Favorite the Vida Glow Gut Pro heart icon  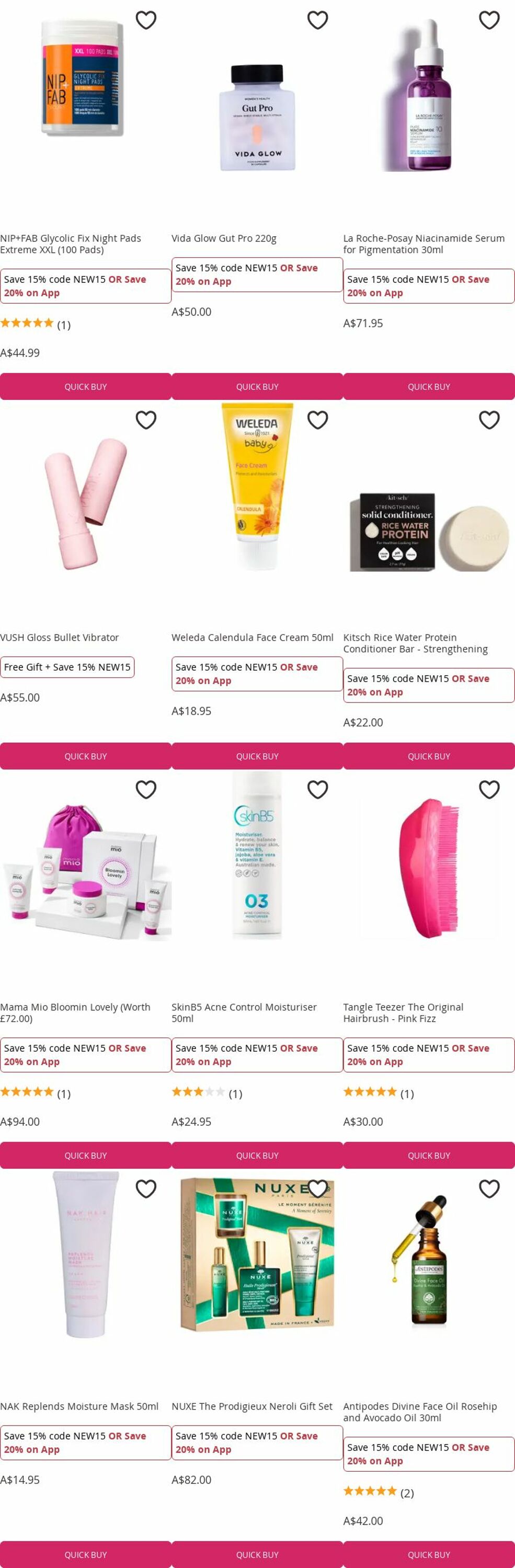318,20
